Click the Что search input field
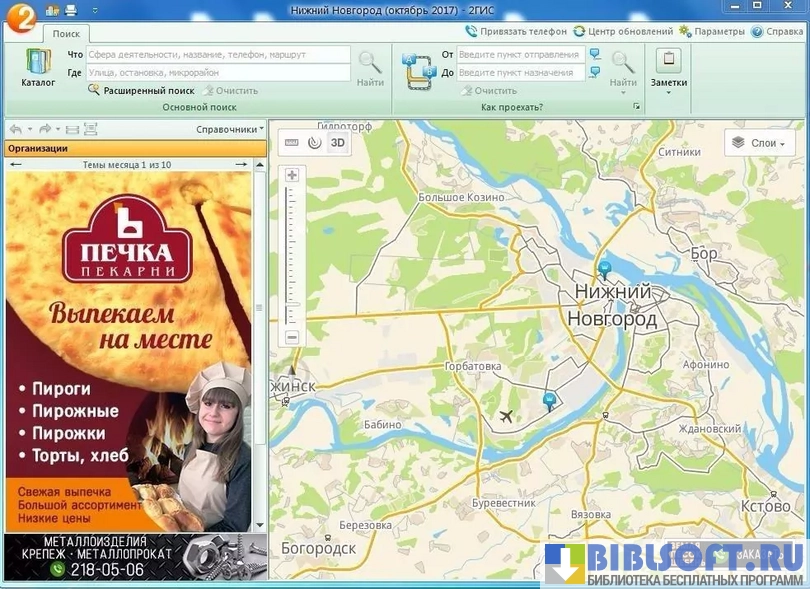 point(218,55)
